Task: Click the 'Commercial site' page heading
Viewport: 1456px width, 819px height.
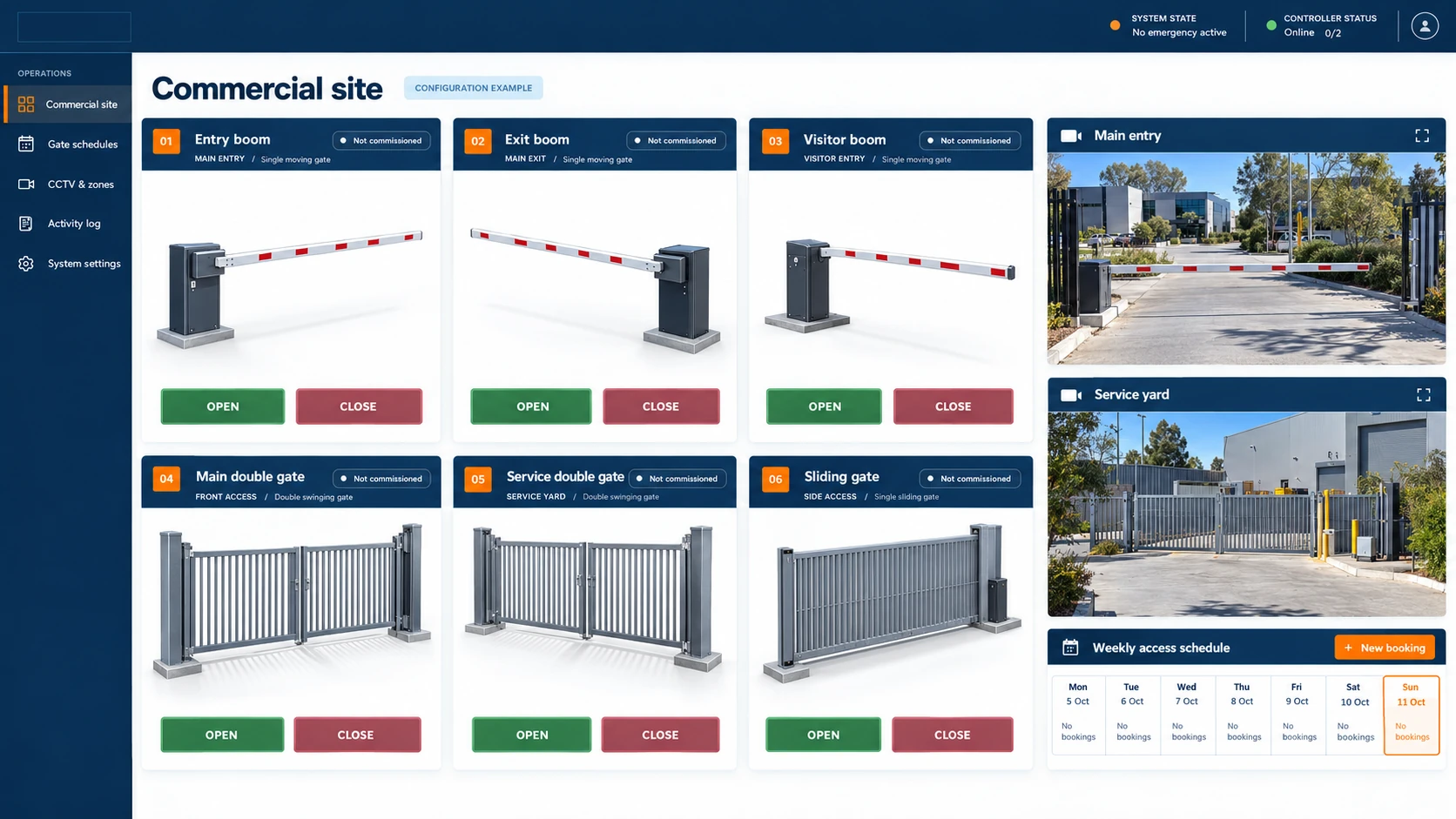Action: 267,89
